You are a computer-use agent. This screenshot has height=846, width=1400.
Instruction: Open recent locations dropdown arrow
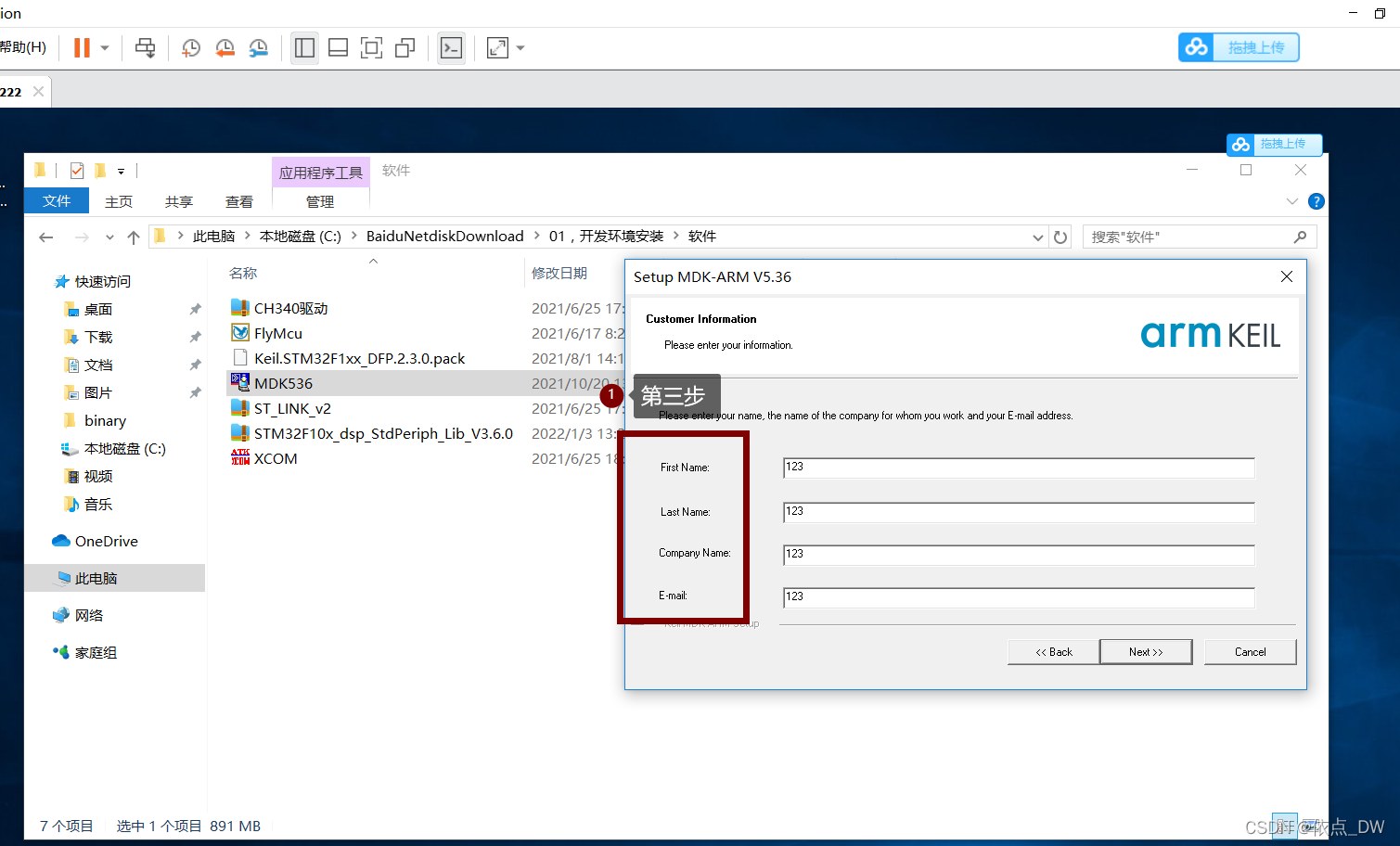pyautogui.click(x=109, y=237)
